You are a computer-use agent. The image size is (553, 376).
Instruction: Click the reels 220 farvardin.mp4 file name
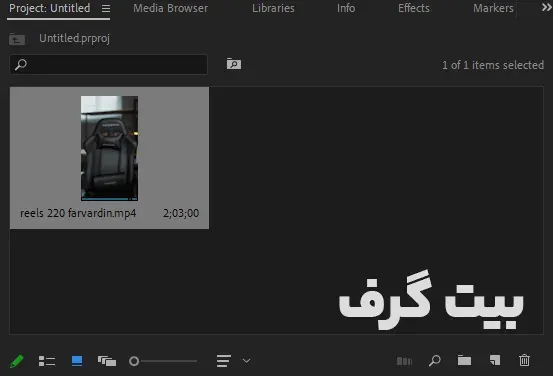[x=78, y=213]
